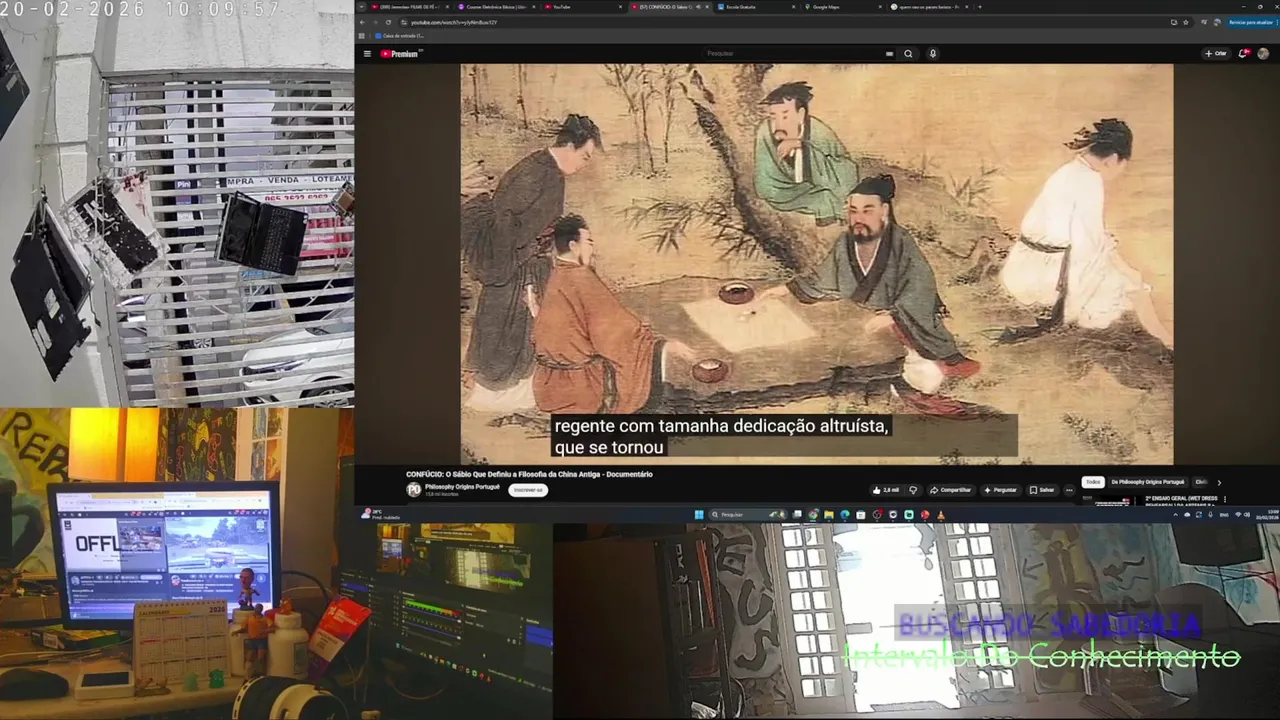Mute the Confúcio tab audio indicator
This screenshot has height=720, width=1280.
(x=698, y=7)
